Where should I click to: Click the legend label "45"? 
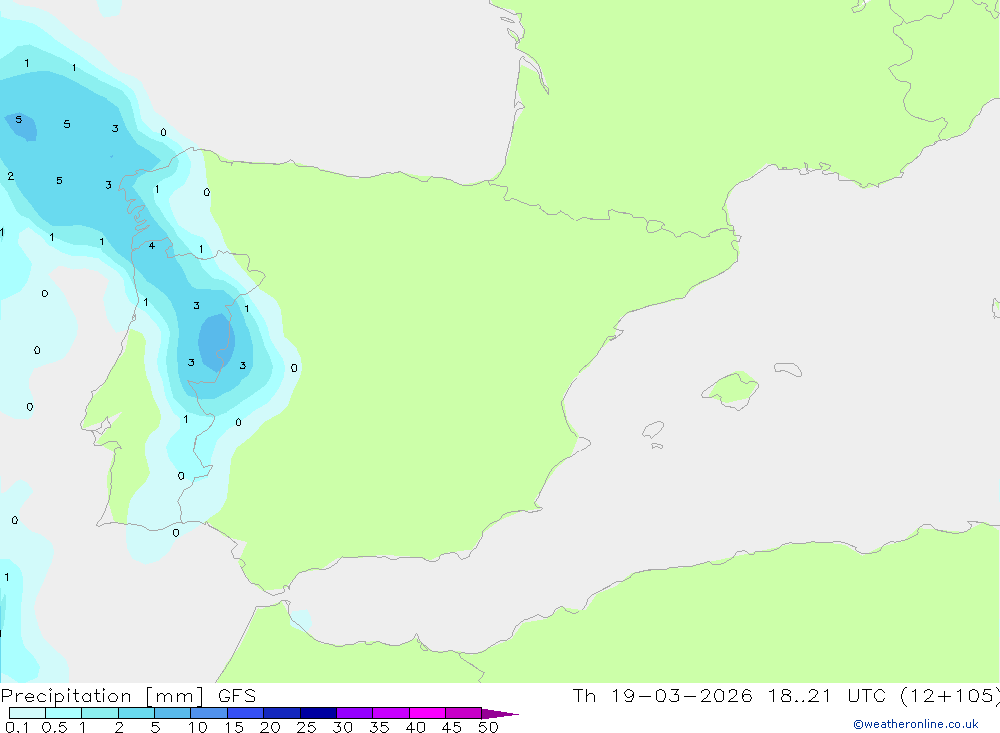452,727
